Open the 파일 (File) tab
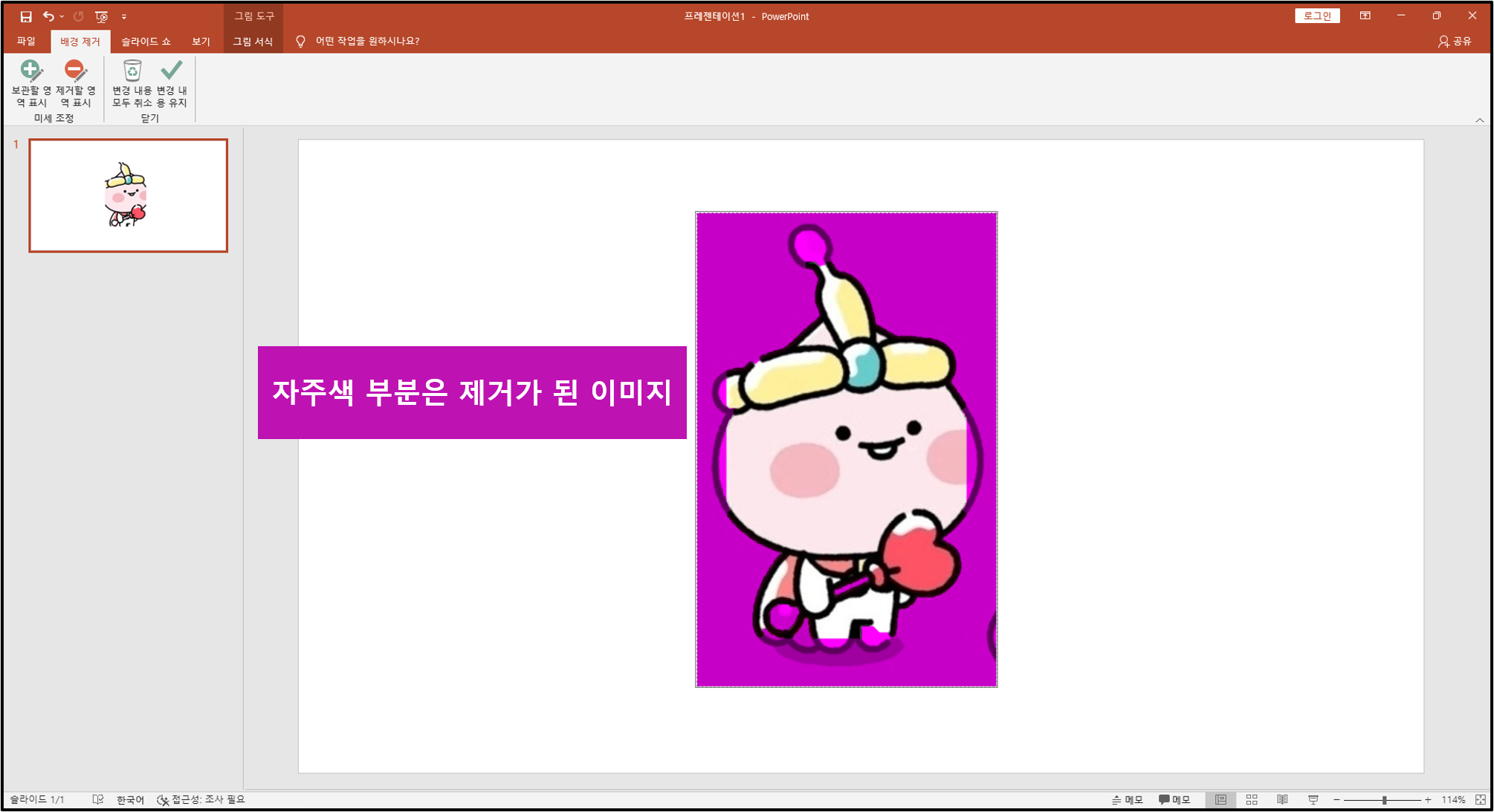Image resolution: width=1494 pixels, height=812 pixels. coord(26,41)
